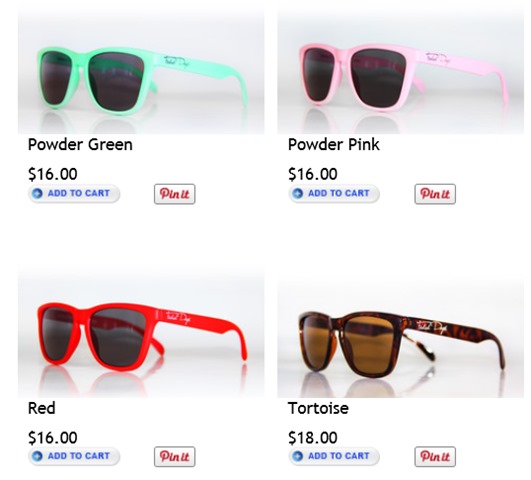This screenshot has width=531, height=480.
Task: Pin the Powder Green sunglasses
Action: pyautogui.click(x=175, y=194)
